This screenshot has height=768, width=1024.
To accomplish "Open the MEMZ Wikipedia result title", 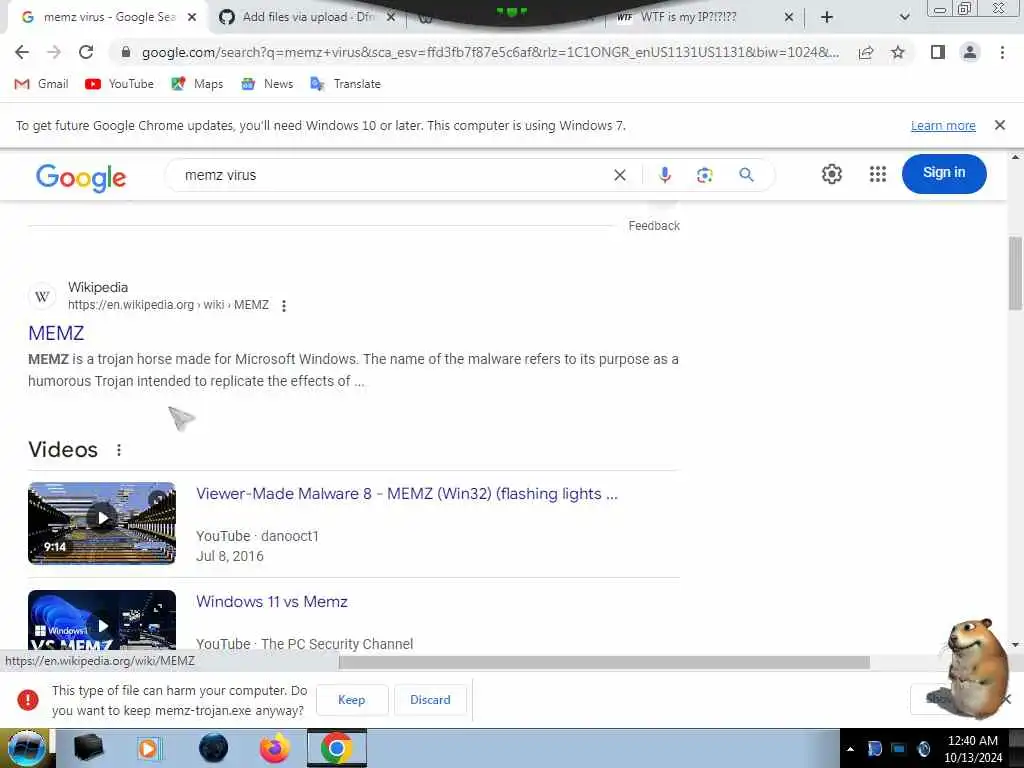I will point(56,333).
